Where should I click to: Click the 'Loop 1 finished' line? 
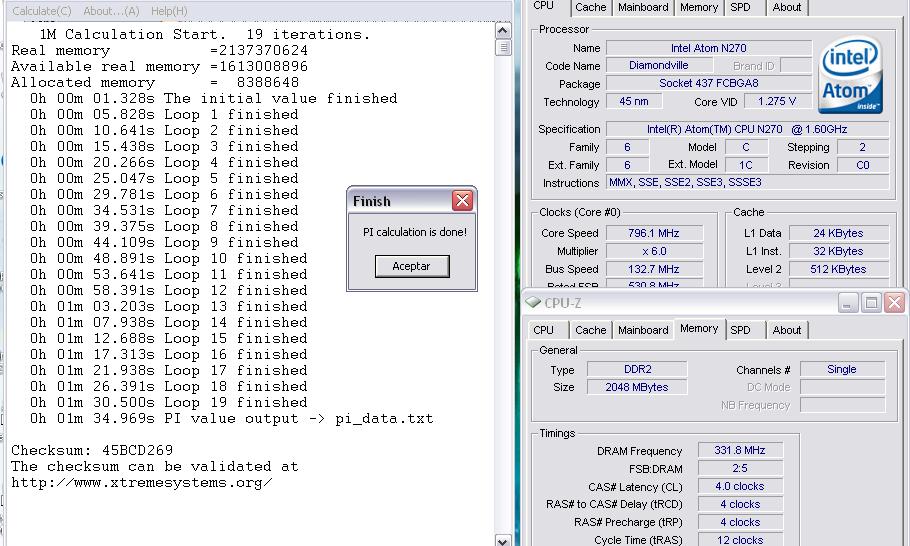164,115
